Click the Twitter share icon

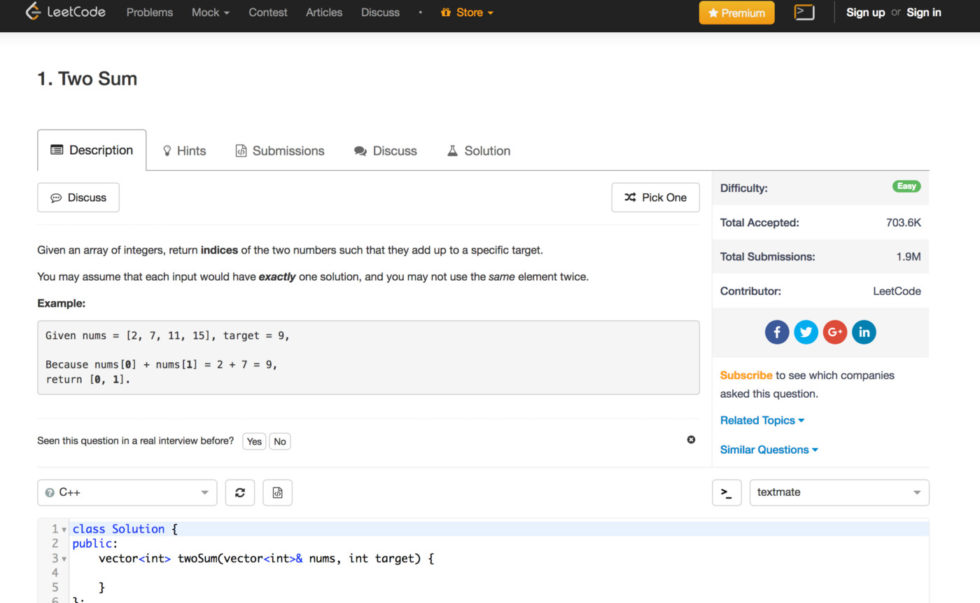click(806, 332)
